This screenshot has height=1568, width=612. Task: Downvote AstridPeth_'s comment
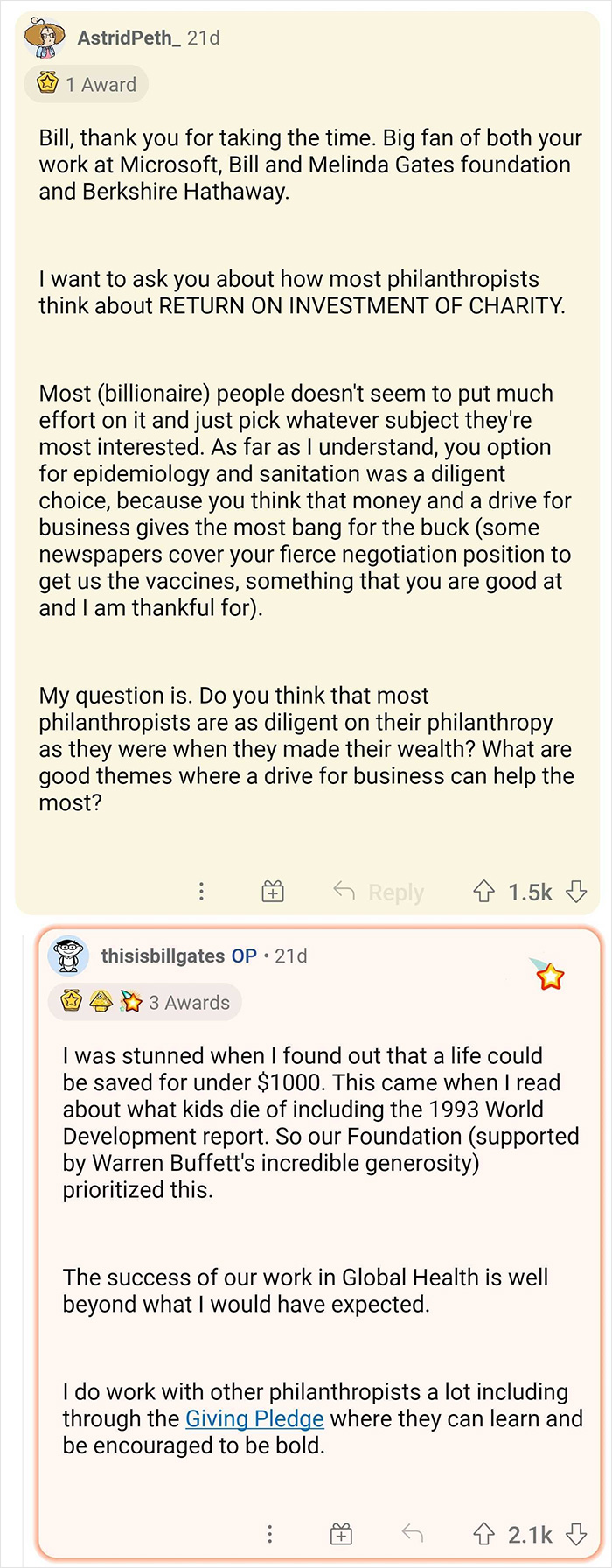click(577, 891)
